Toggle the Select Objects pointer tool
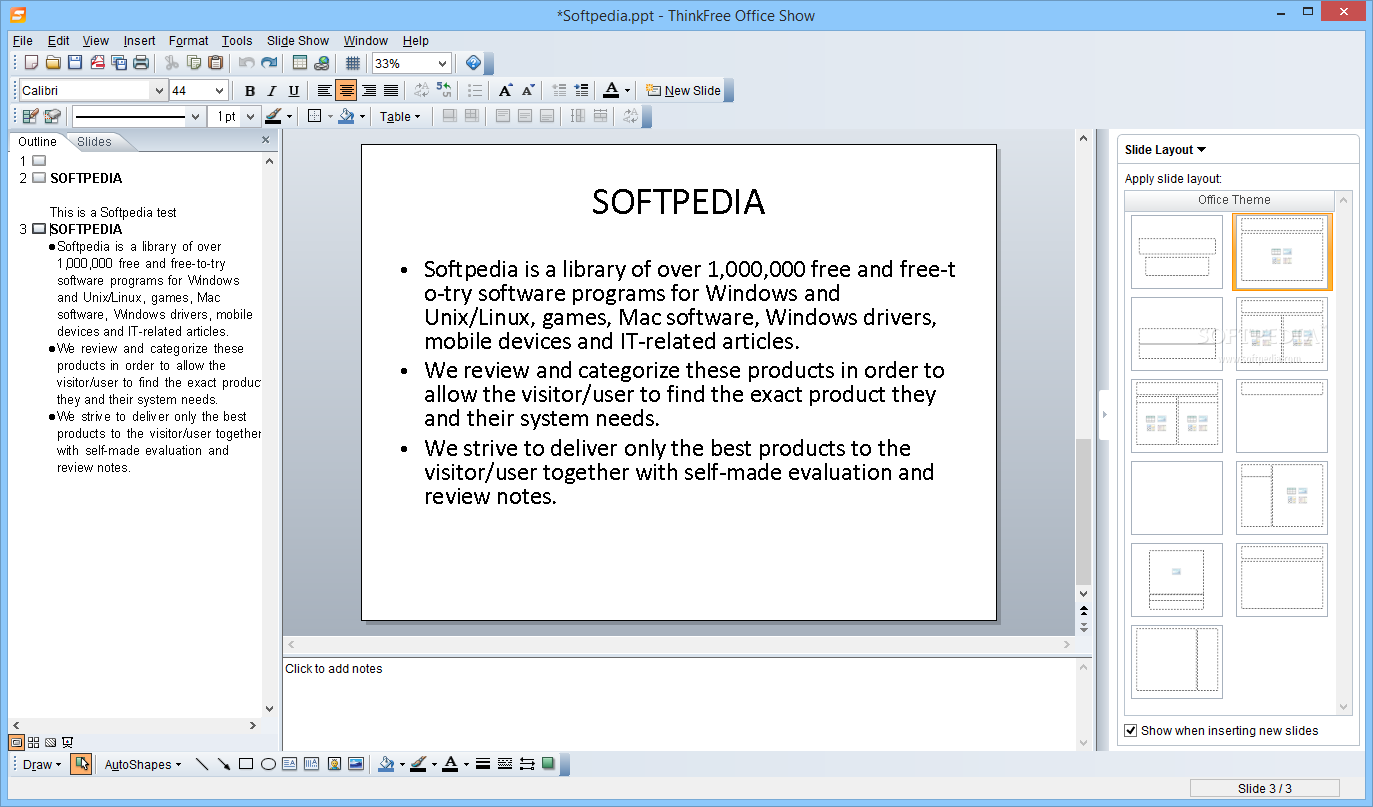This screenshot has width=1373, height=807. (x=80, y=764)
